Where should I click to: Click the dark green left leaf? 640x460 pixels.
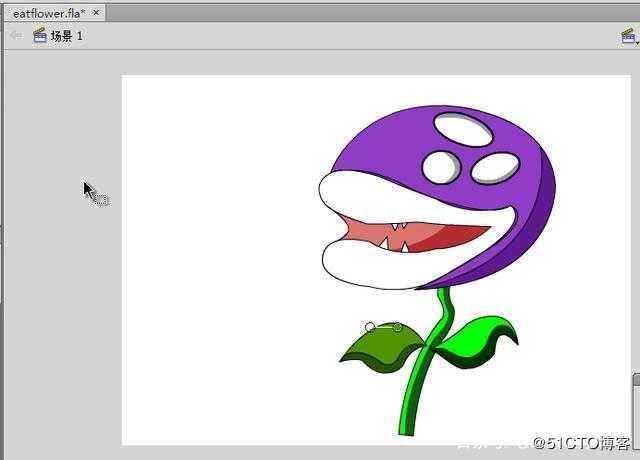[x=382, y=348]
